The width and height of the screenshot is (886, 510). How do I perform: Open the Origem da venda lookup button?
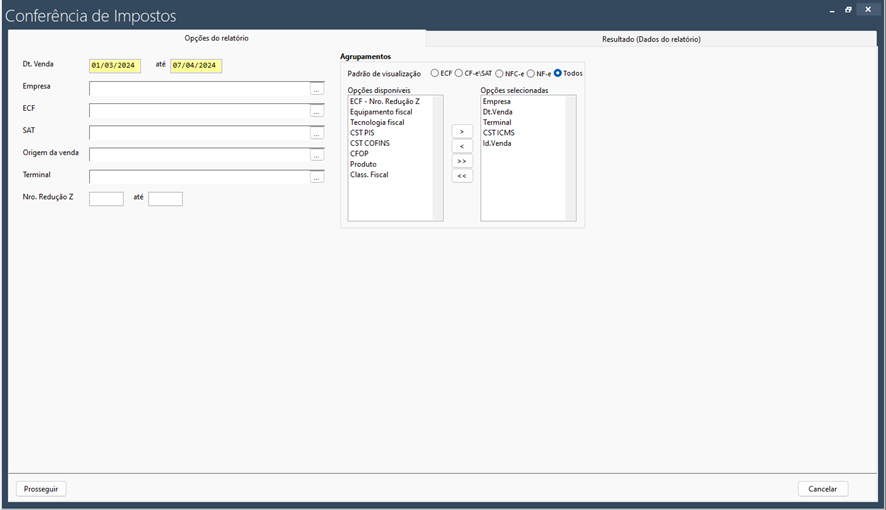click(x=317, y=155)
